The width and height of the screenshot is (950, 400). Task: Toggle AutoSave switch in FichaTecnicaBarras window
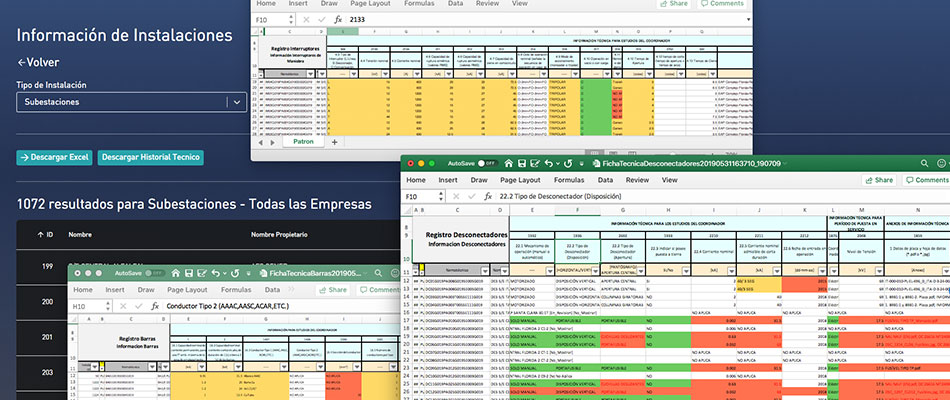155,272
